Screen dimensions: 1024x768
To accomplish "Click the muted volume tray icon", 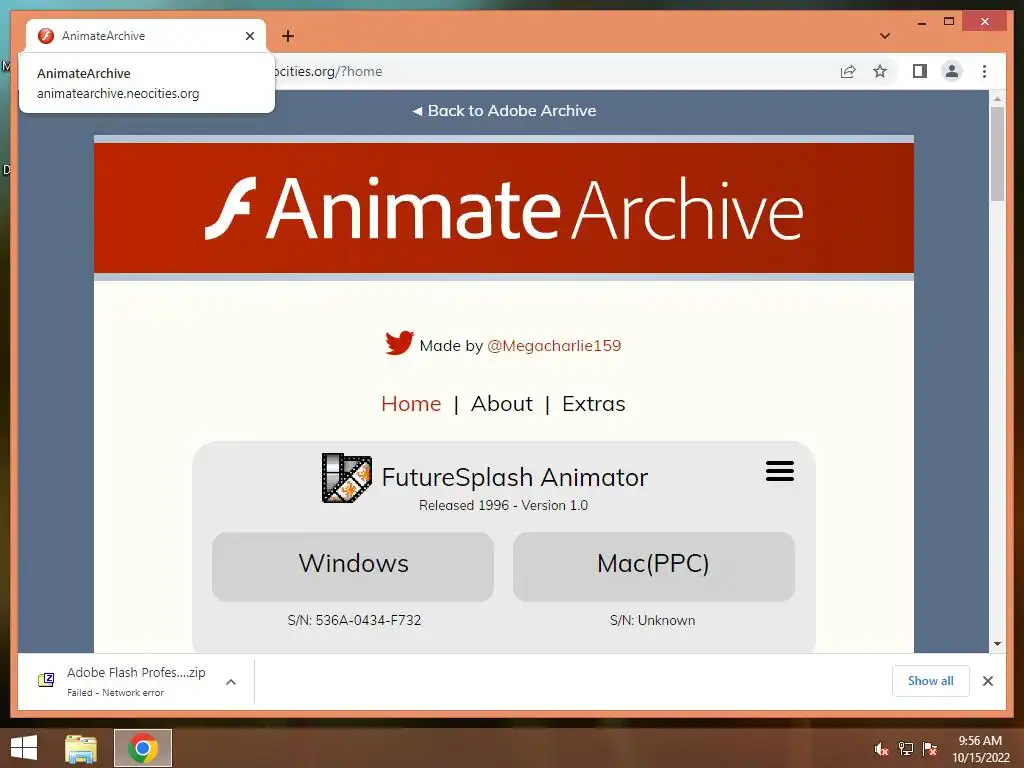I will coord(881,749).
